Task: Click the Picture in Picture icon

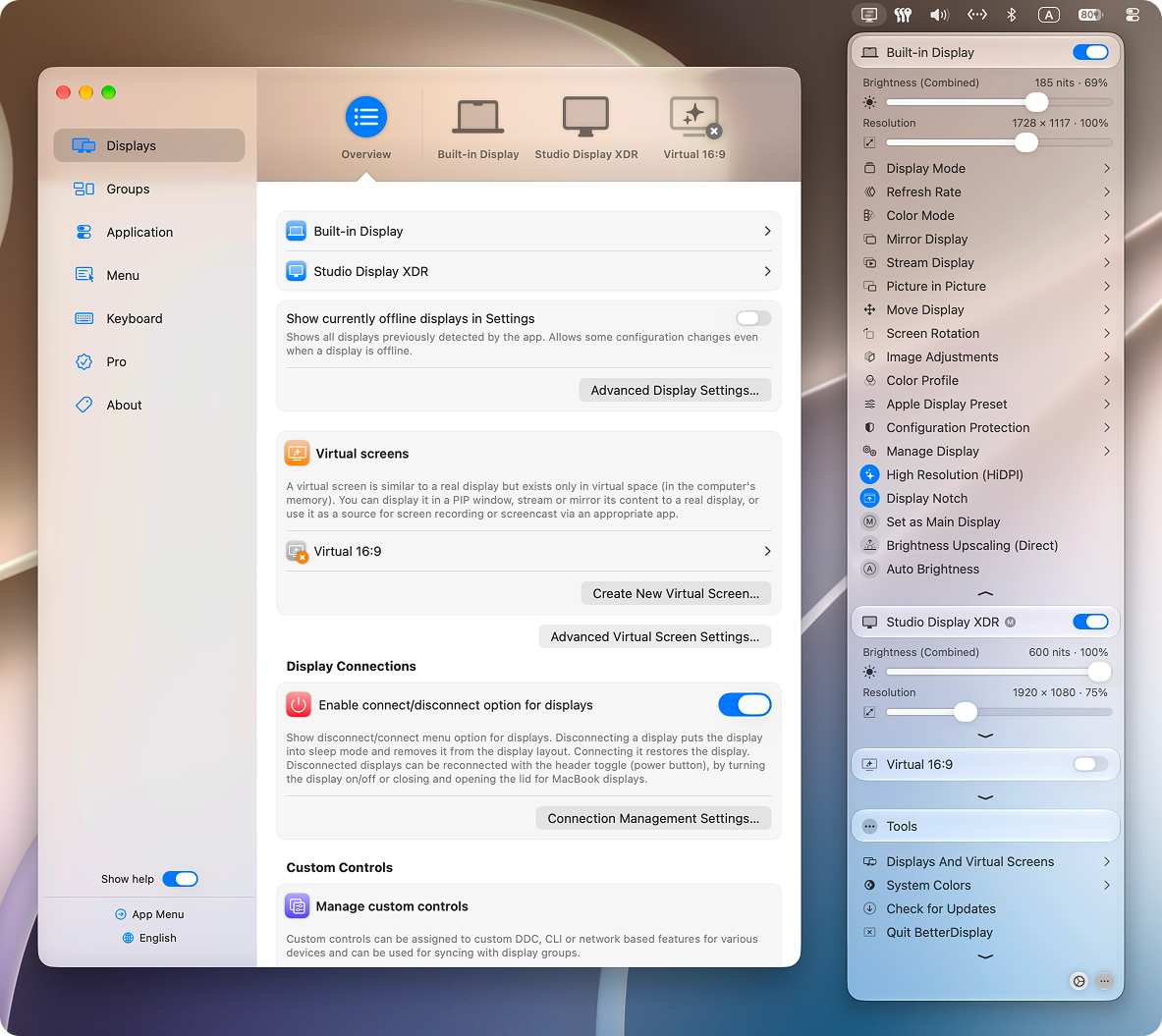Action: 869,286
